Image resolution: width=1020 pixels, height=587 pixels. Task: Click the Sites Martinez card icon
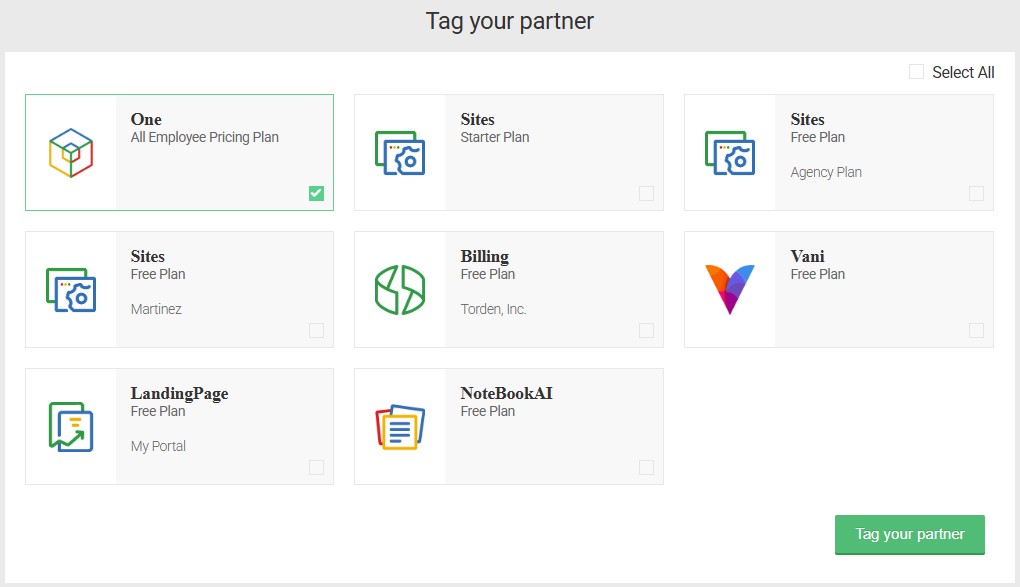(x=71, y=290)
